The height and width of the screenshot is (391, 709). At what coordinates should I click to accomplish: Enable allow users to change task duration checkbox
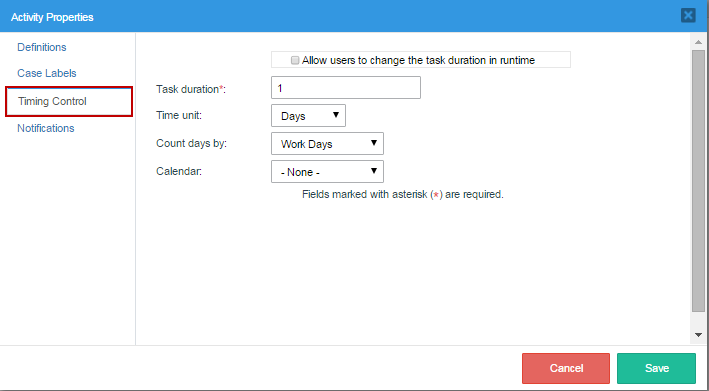[295, 60]
